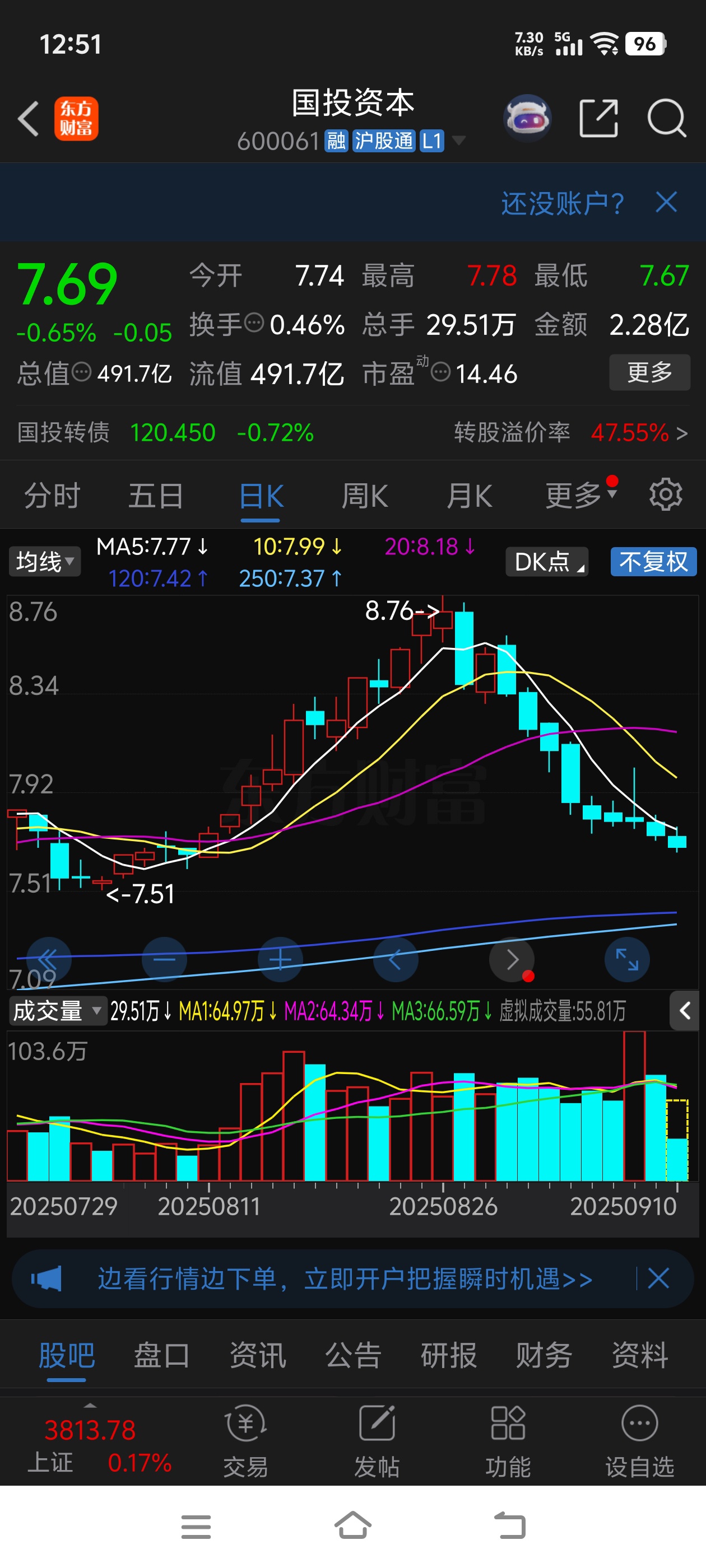
Task: Tap the dashed virtual volume bar
Action: [x=677, y=1140]
